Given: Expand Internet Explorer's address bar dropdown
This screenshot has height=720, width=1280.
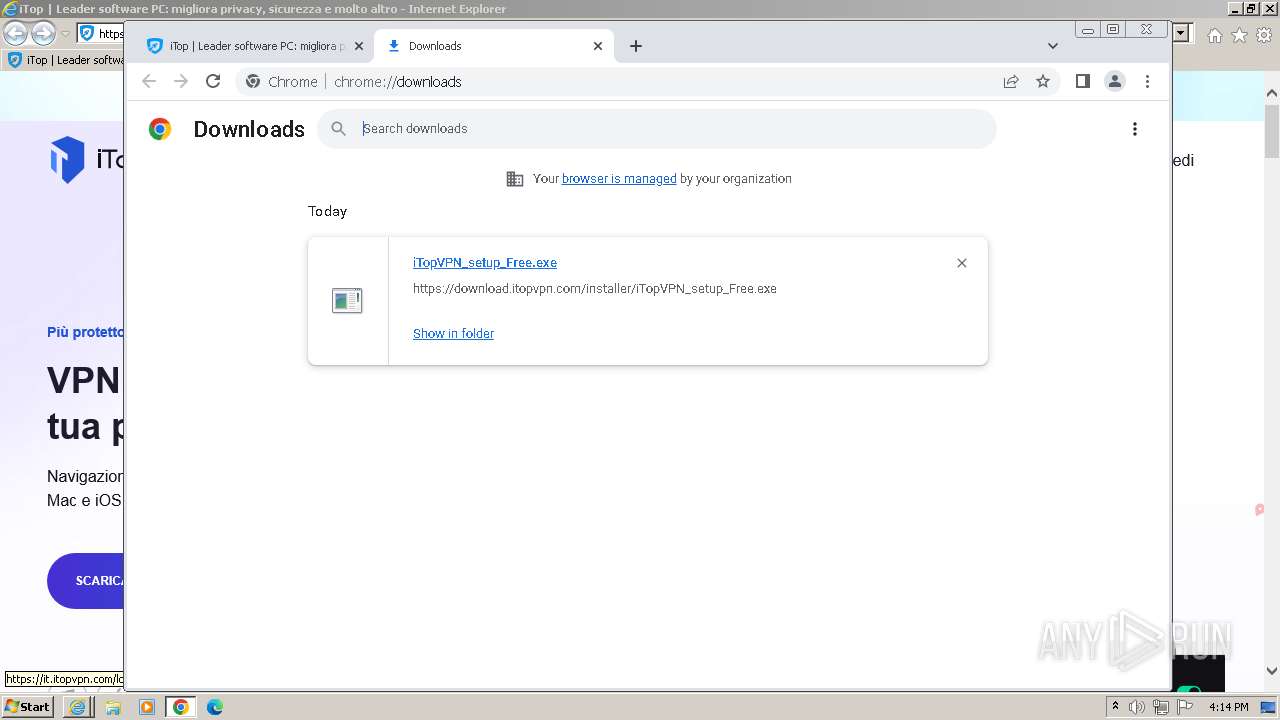Looking at the screenshot, I should click(1181, 33).
